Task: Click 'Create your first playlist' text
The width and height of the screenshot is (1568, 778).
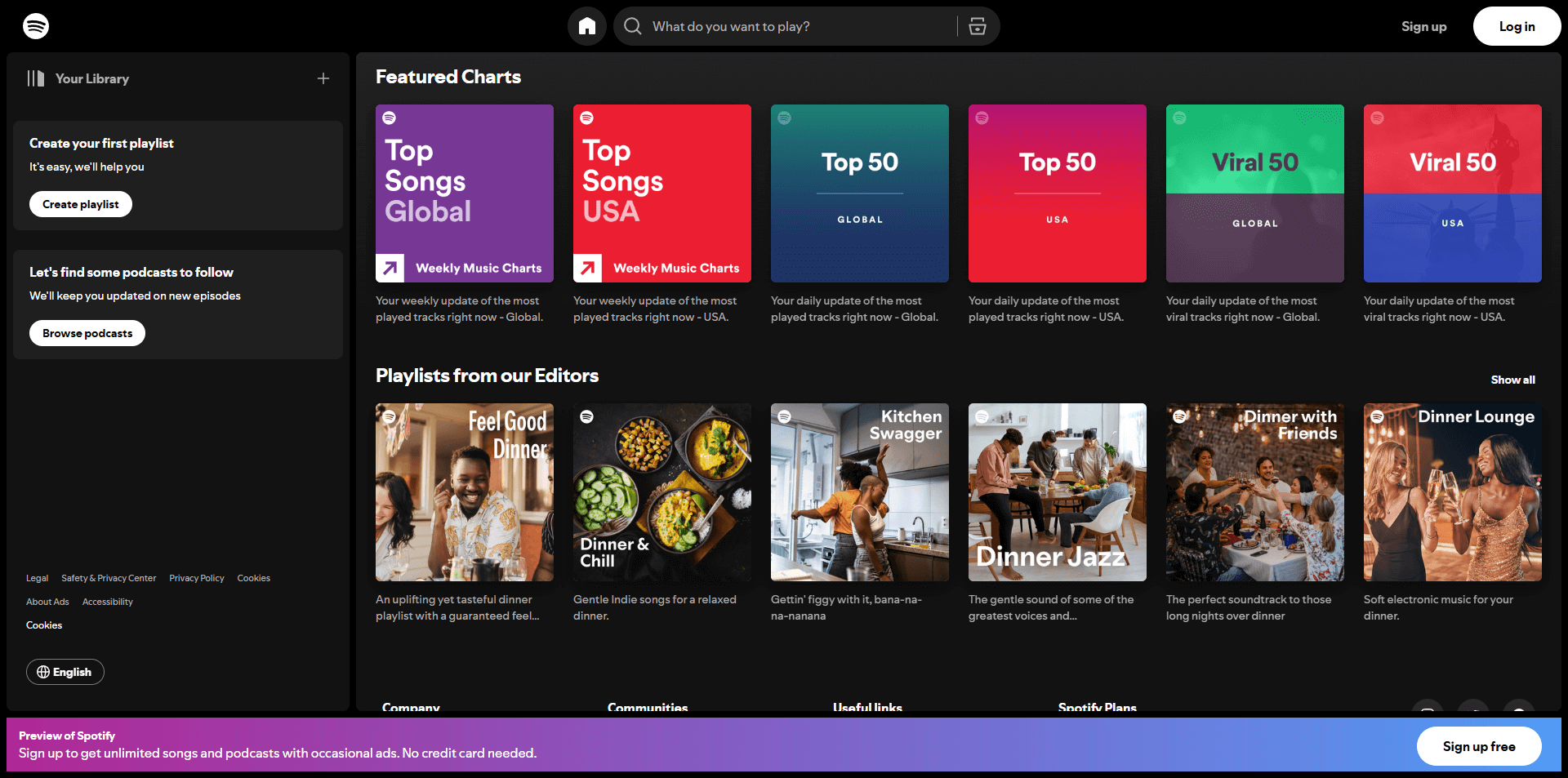Action: coord(101,143)
